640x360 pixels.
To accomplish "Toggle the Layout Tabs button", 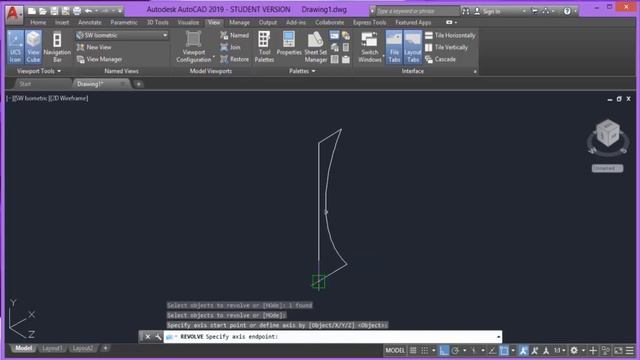I will coord(413,47).
